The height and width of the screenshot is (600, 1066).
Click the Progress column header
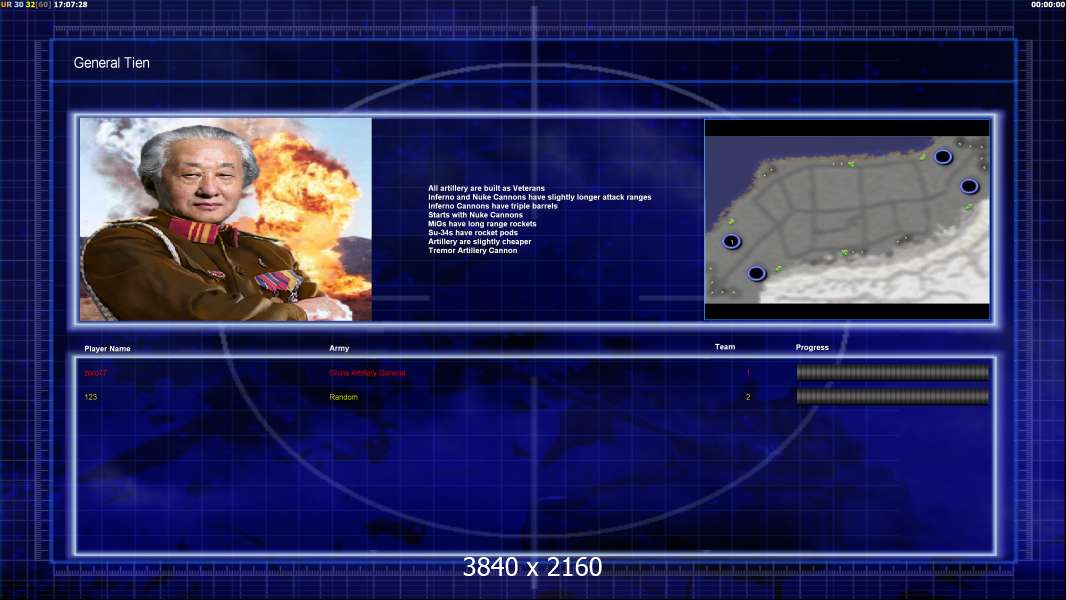click(812, 347)
